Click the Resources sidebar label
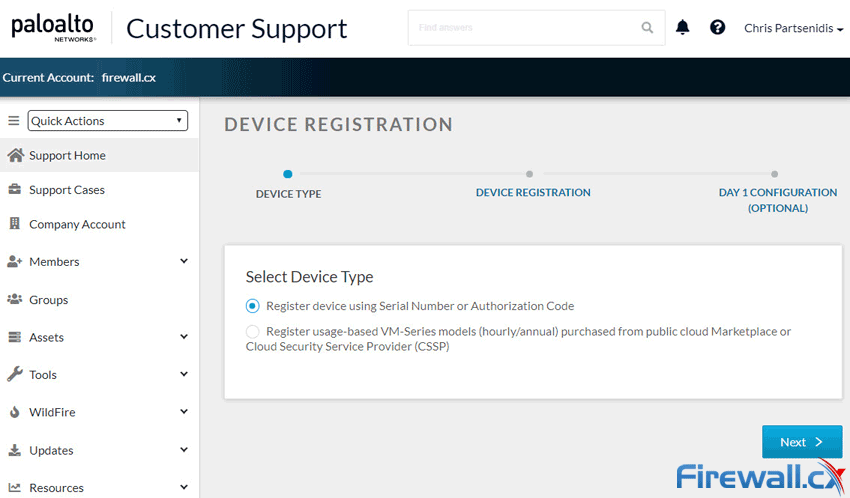 pos(56,488)
